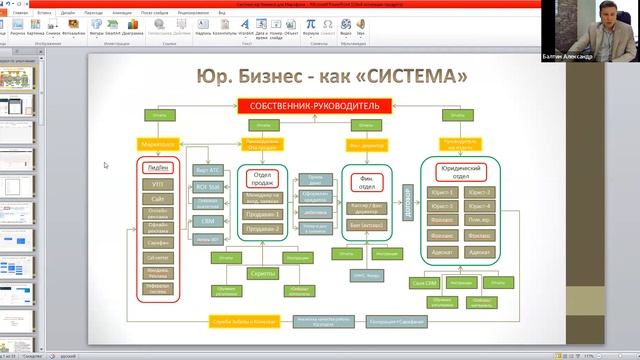Start slide show from status bar icon
This screenshot has width=640, height=360.
pyautogui.click(x=578, y=356)
